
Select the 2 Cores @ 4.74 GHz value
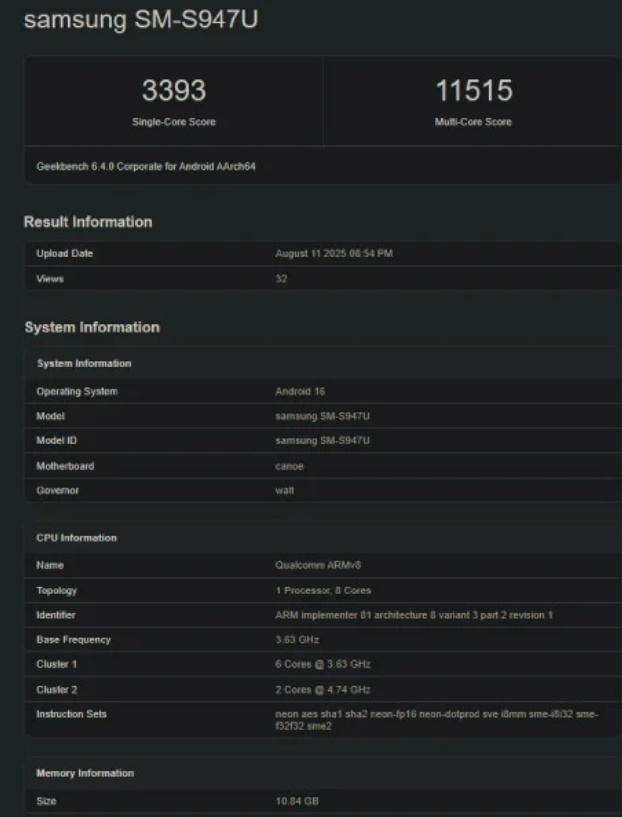click(323, 690)
